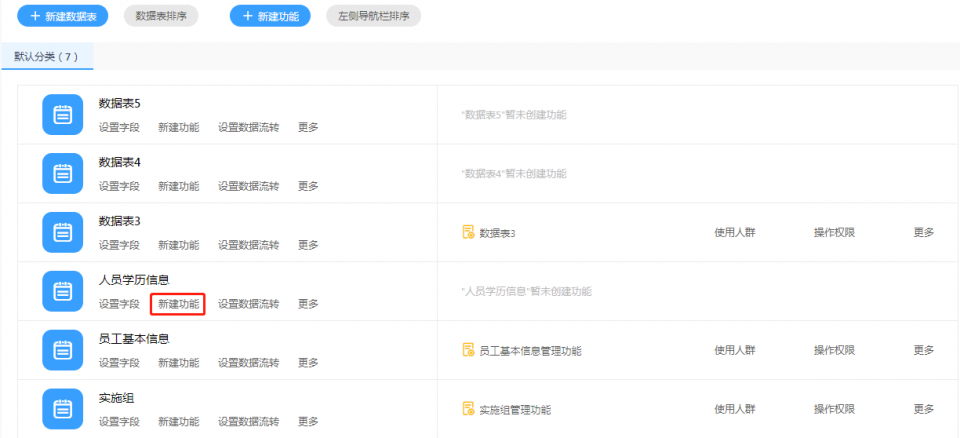Click the yellow function icon beside 数据表3
Image resolution: width=960 pixels, height=438 pixels.
[468, 232]
